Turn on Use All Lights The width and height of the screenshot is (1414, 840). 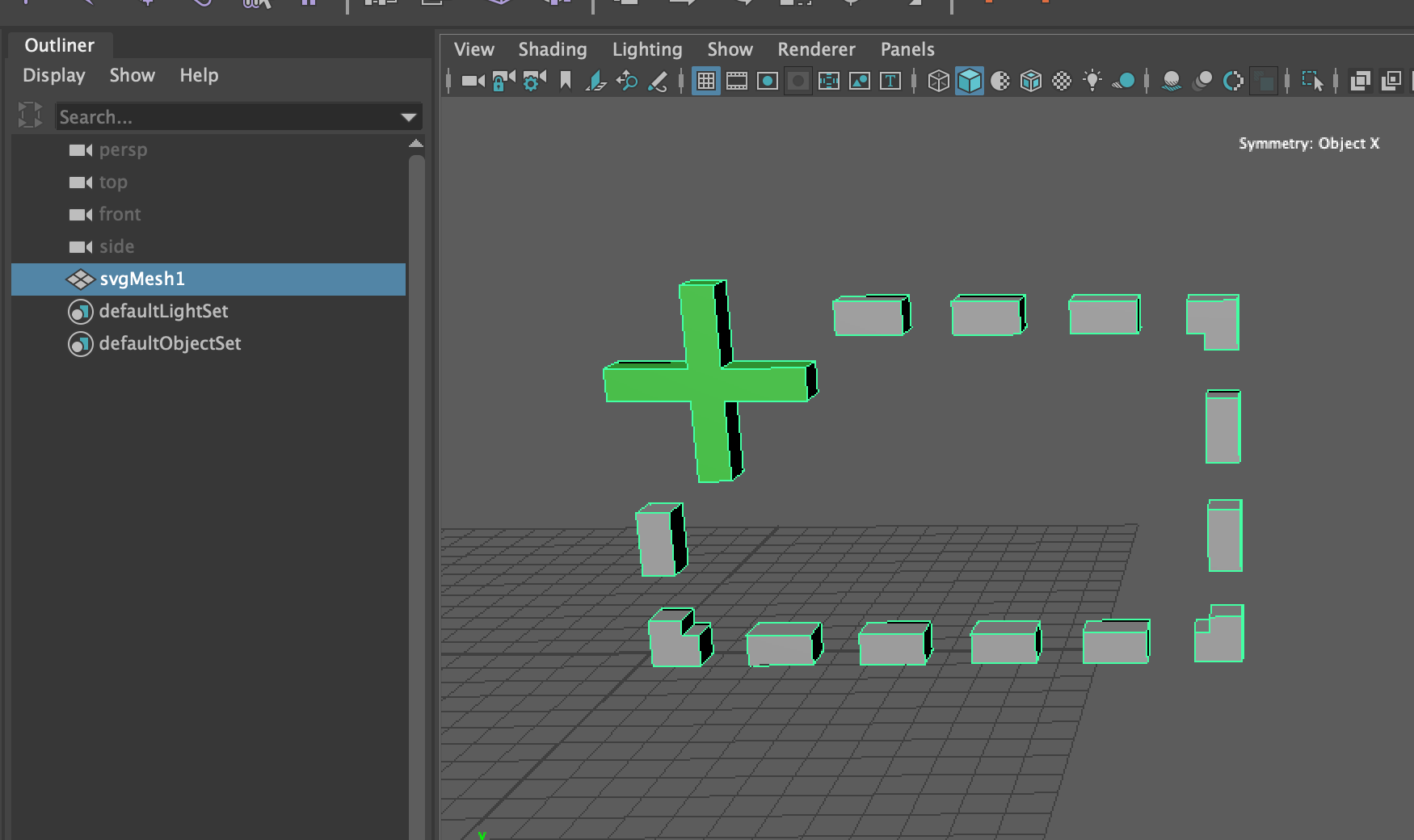[1094, 81]
